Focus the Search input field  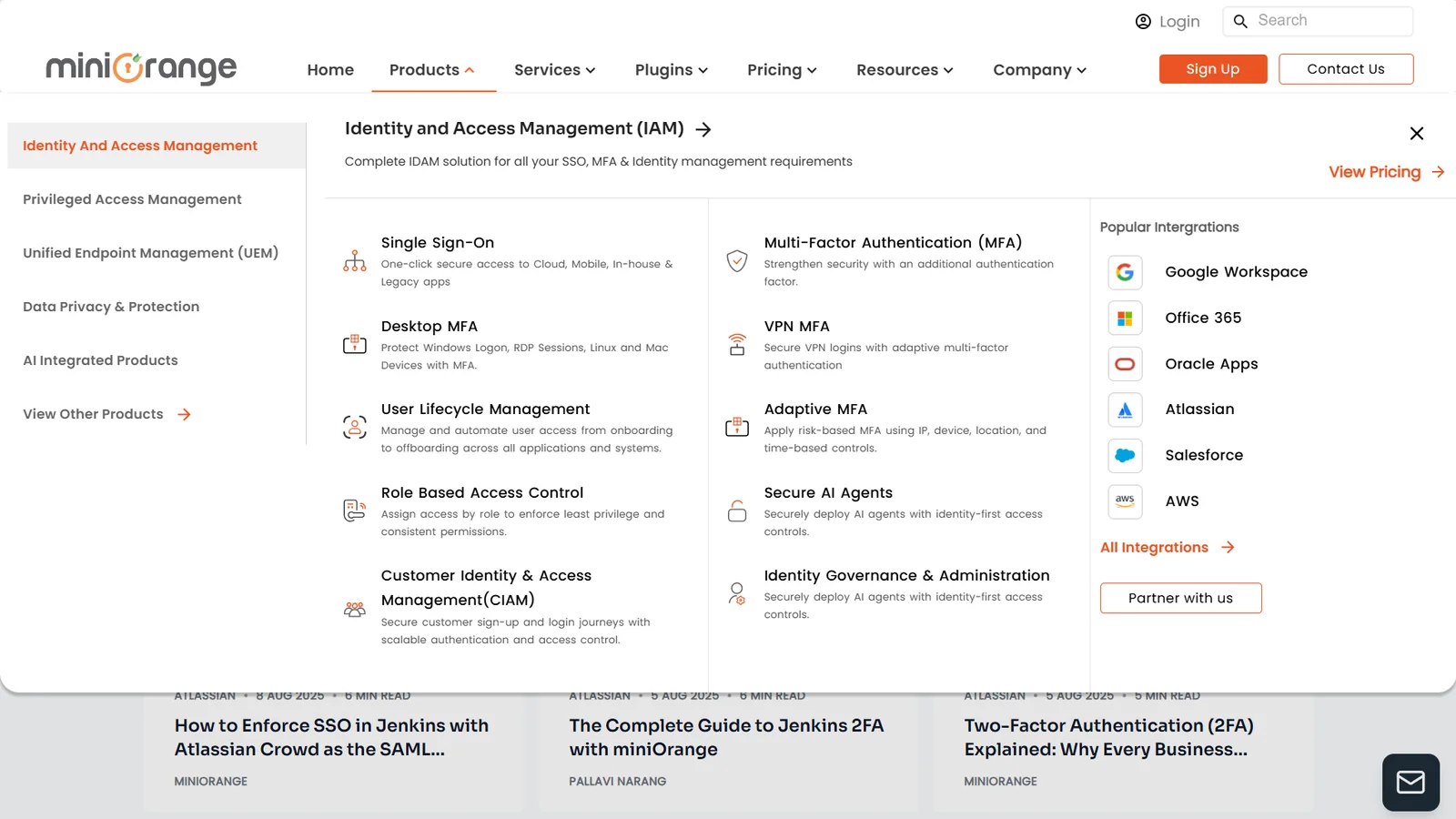1318,21
